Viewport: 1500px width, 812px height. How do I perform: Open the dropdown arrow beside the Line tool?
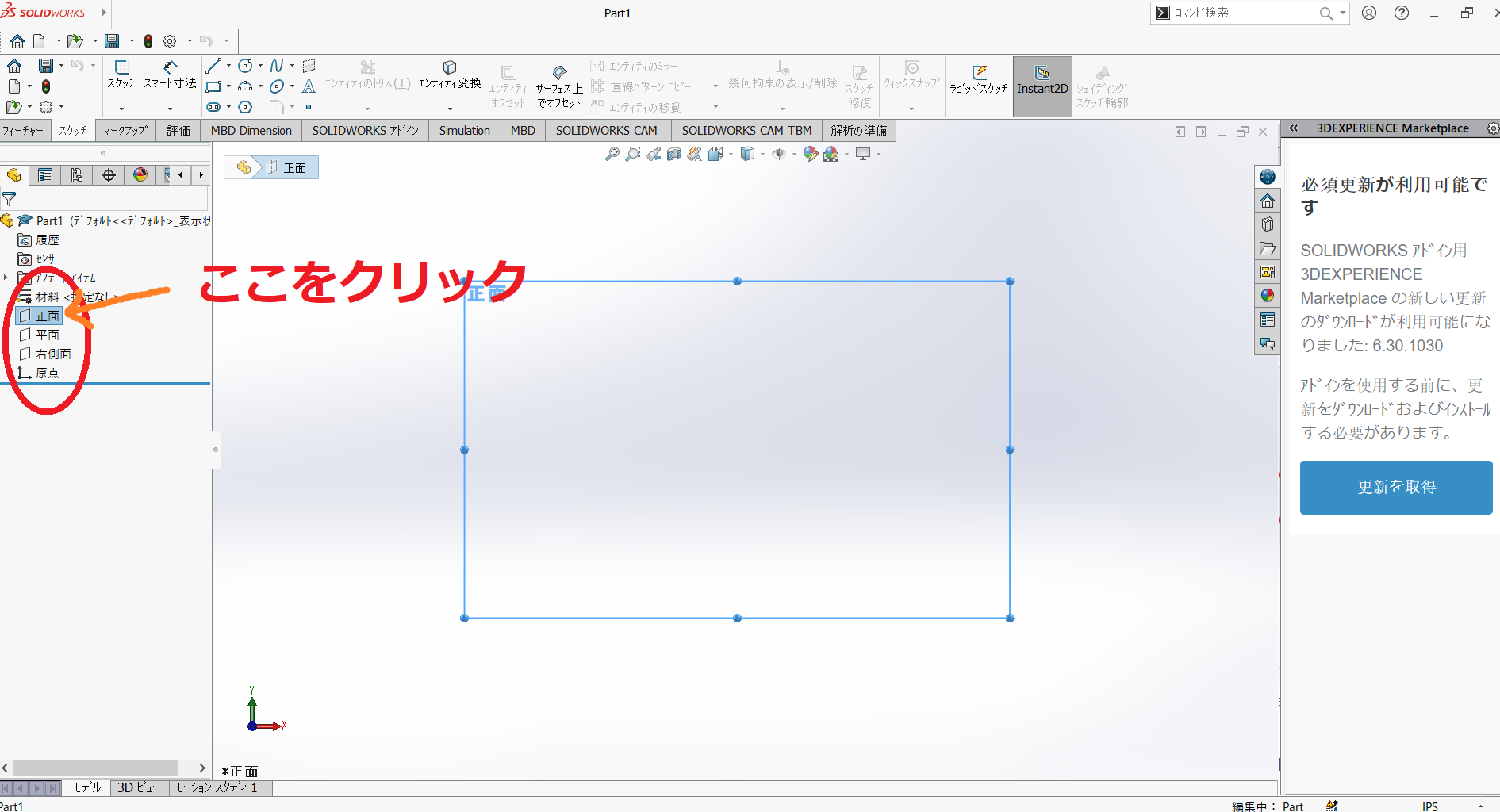[x=228, y=66]
